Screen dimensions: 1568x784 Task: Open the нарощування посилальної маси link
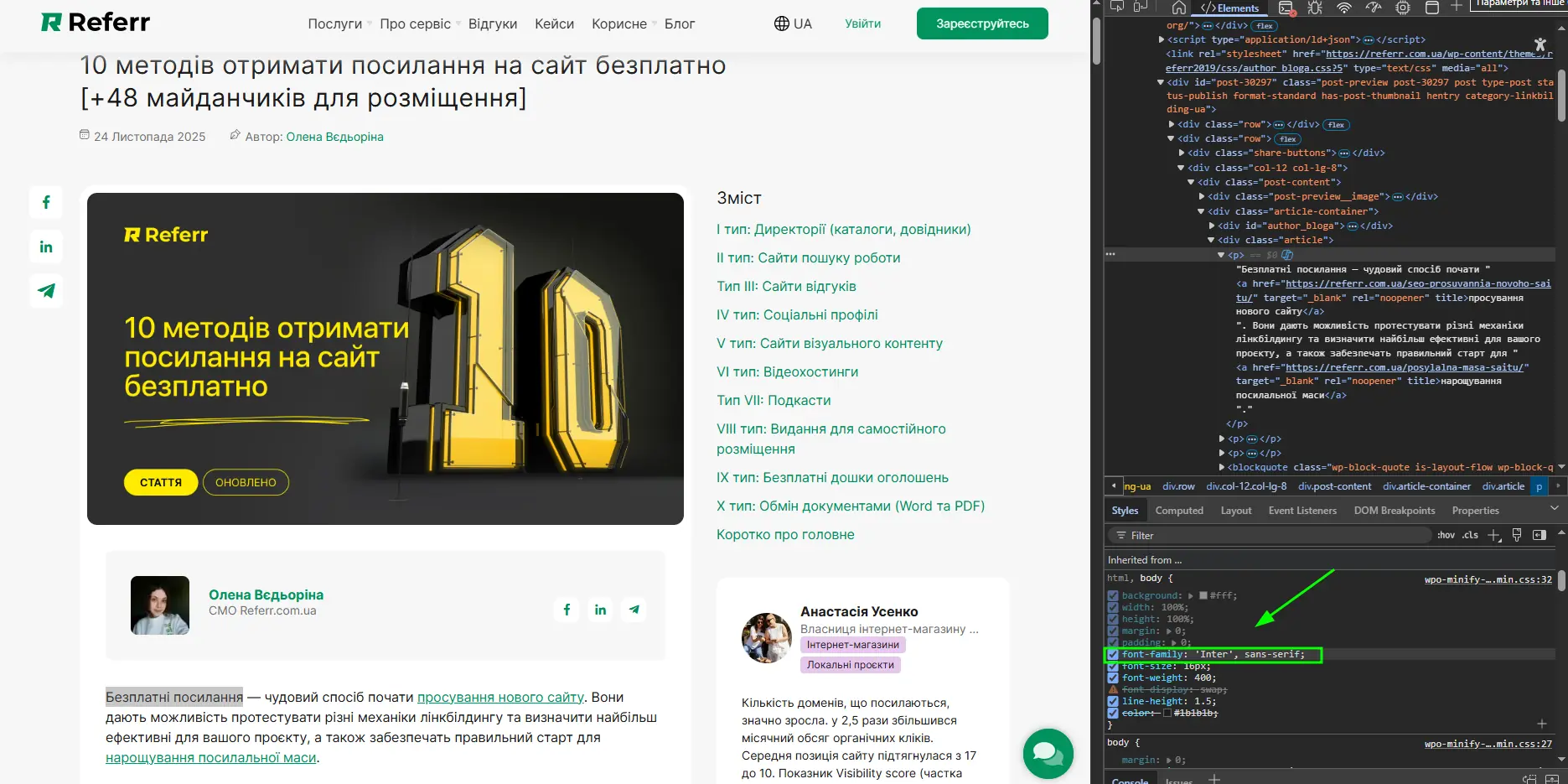(x=210, y=757)
